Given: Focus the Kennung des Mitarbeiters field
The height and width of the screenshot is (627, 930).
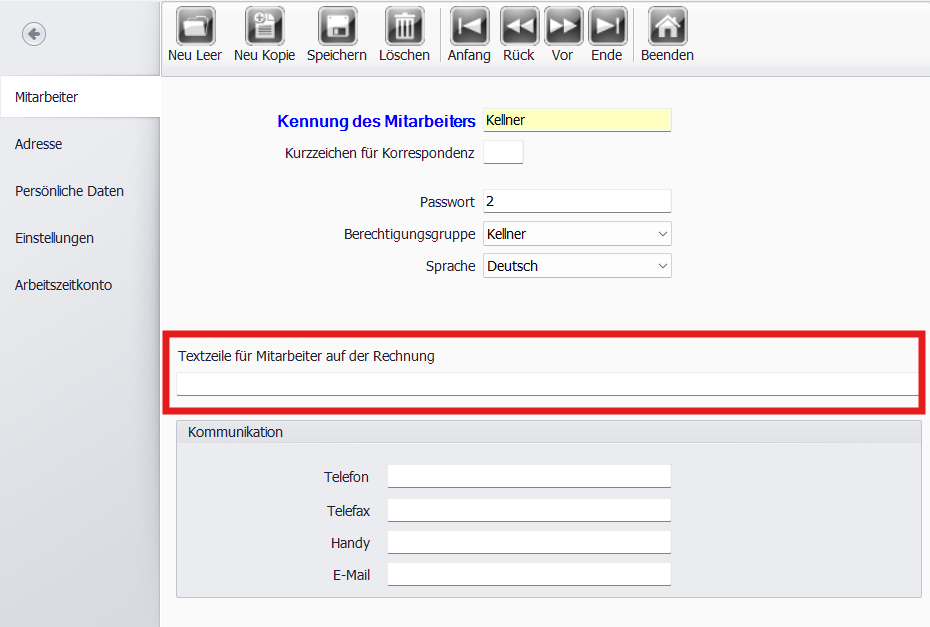Looking at the screenshot, I should point(577,120).
